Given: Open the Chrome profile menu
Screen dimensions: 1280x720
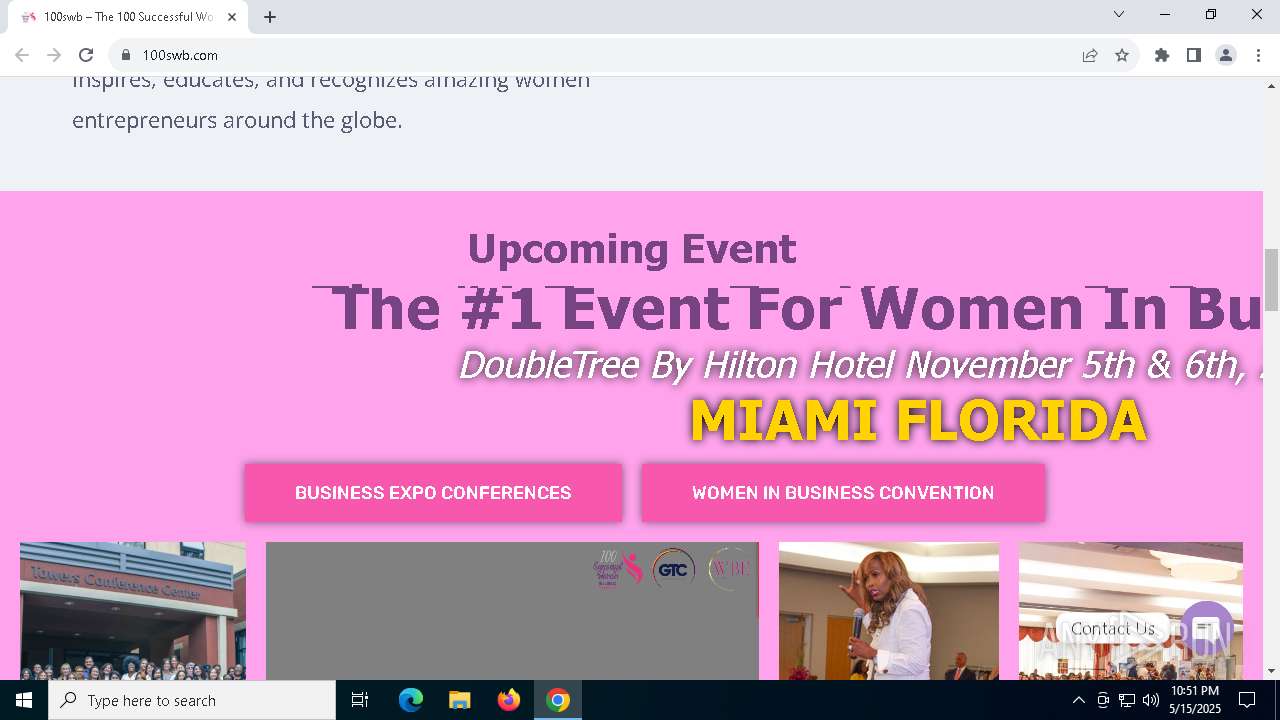Looking at the screenshot, I should [1226, 55].
